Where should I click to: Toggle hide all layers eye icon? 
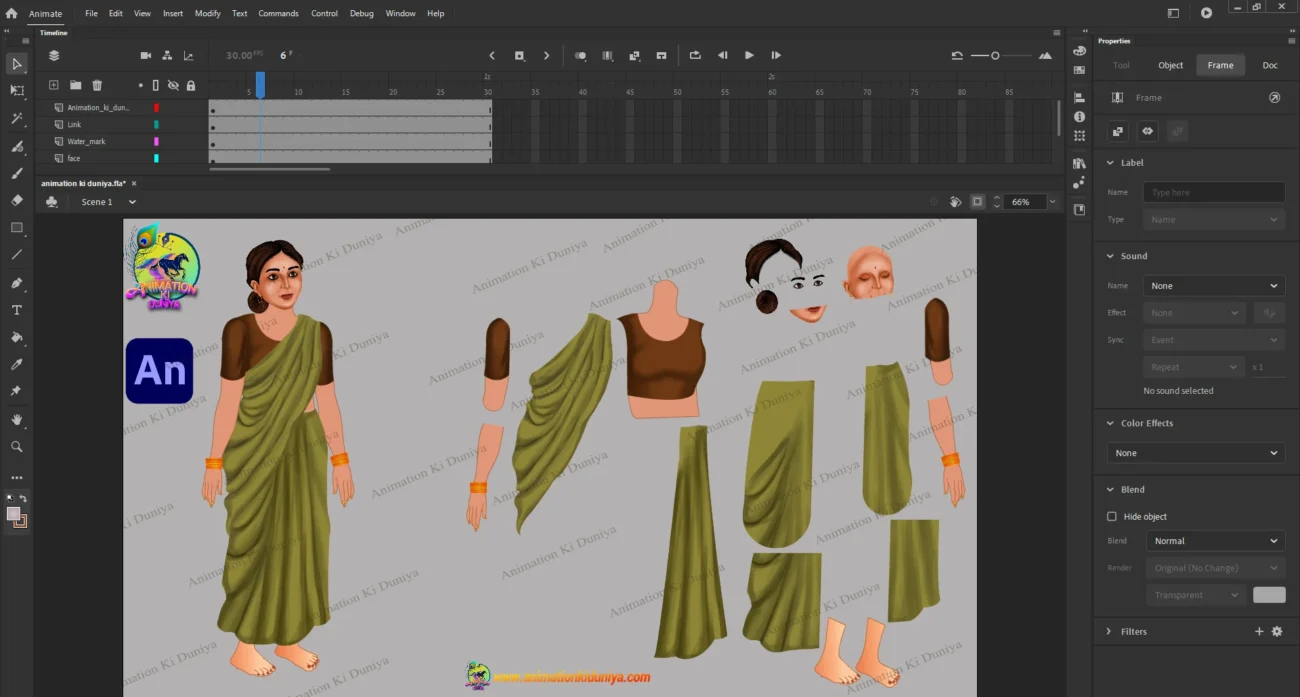tap(173, 86)
